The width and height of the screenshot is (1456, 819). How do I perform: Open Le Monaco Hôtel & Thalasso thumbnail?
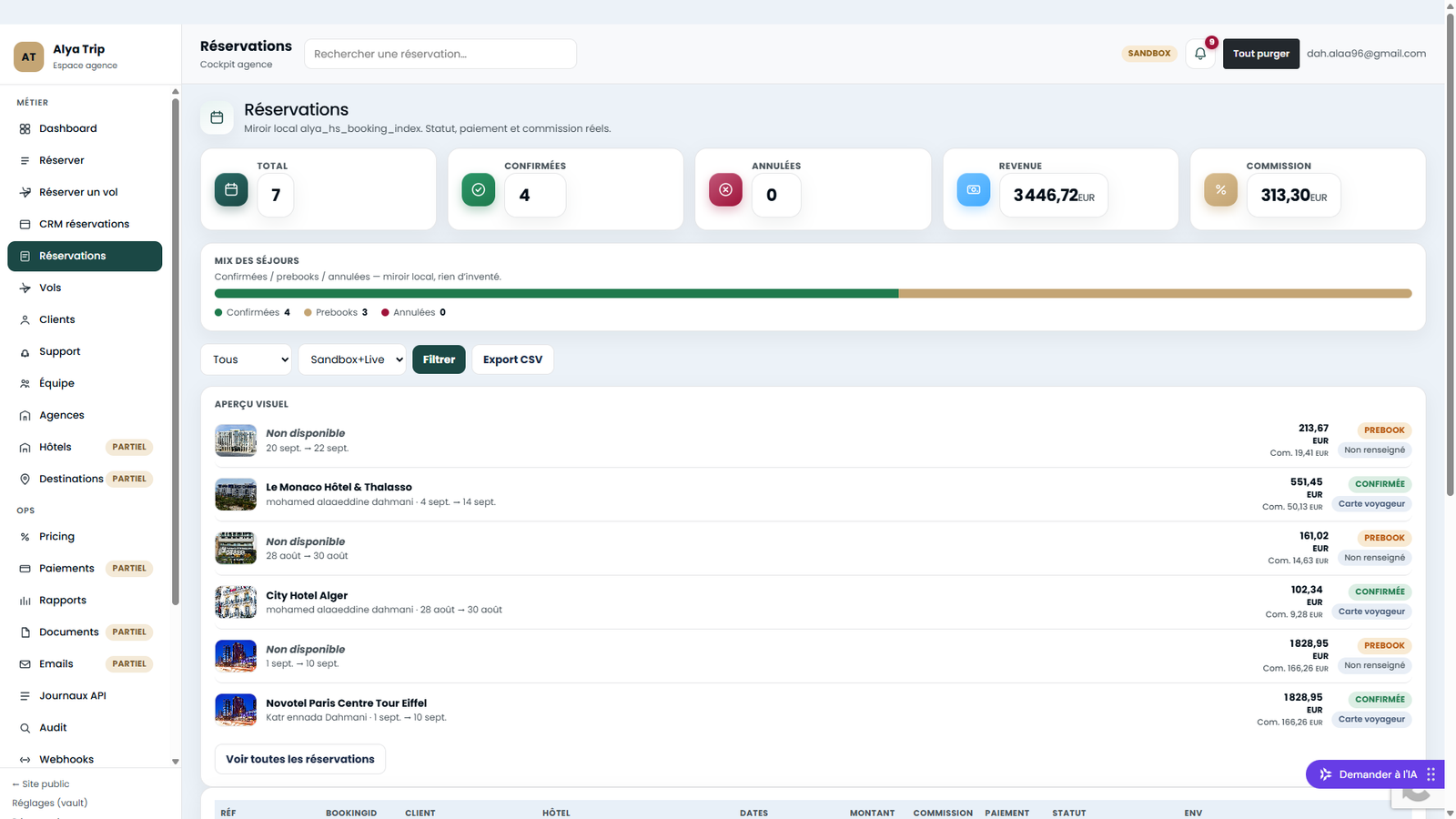tap(236, 494)
